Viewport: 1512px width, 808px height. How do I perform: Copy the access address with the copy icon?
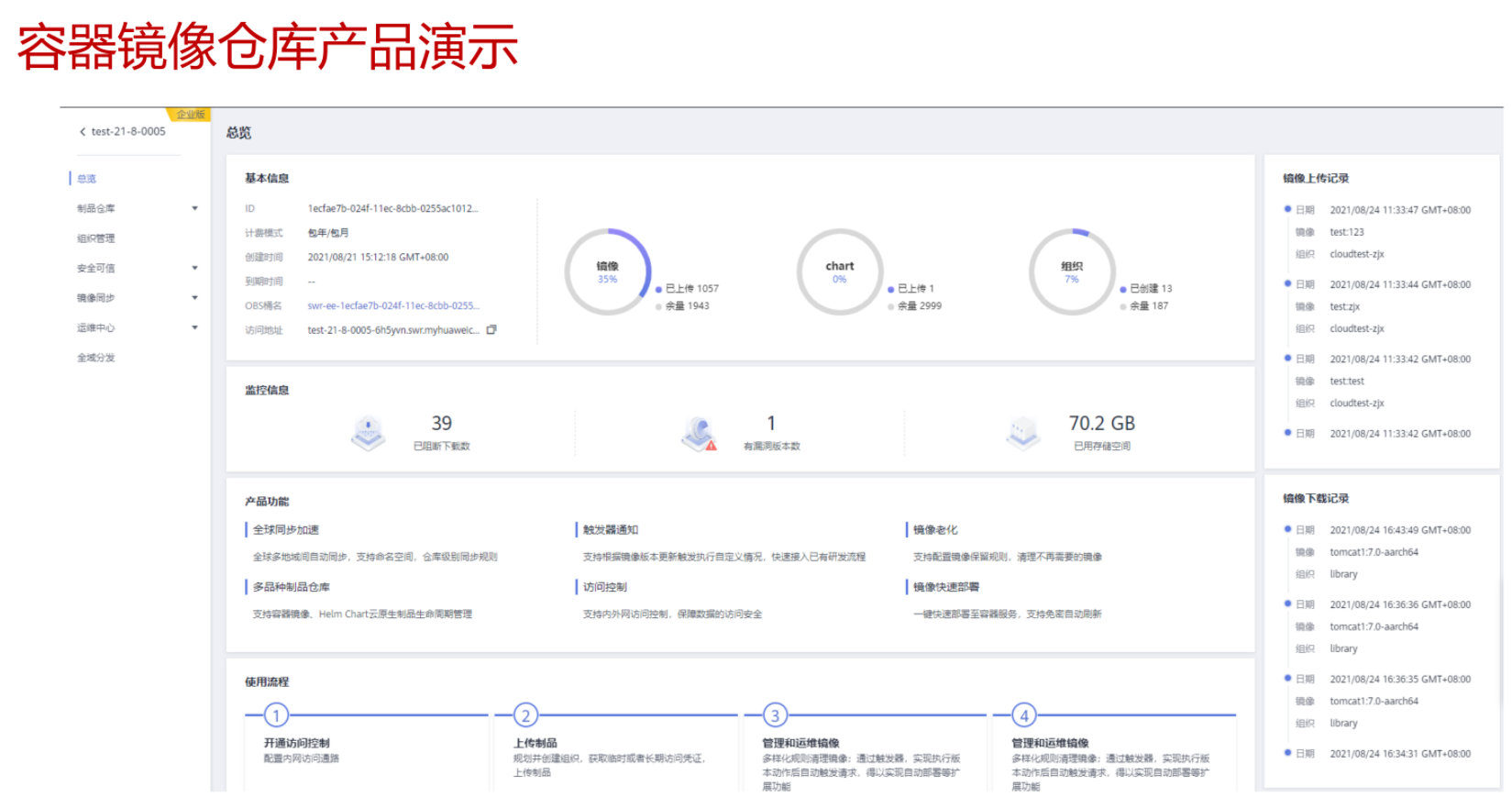click(x=491, y=330)
